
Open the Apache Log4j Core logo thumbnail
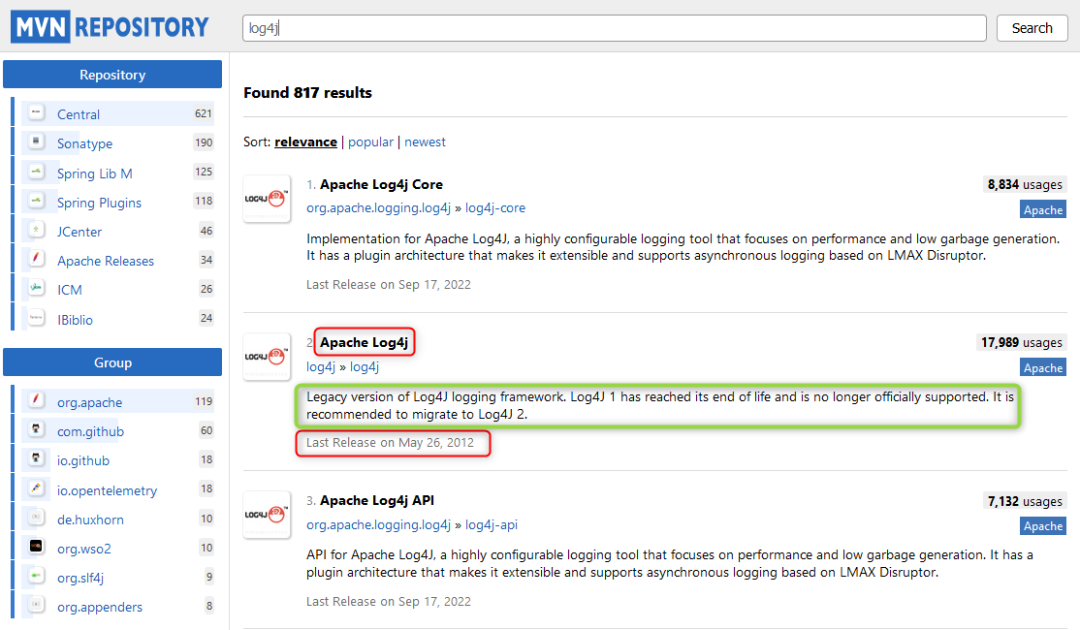tap(267, 199)
